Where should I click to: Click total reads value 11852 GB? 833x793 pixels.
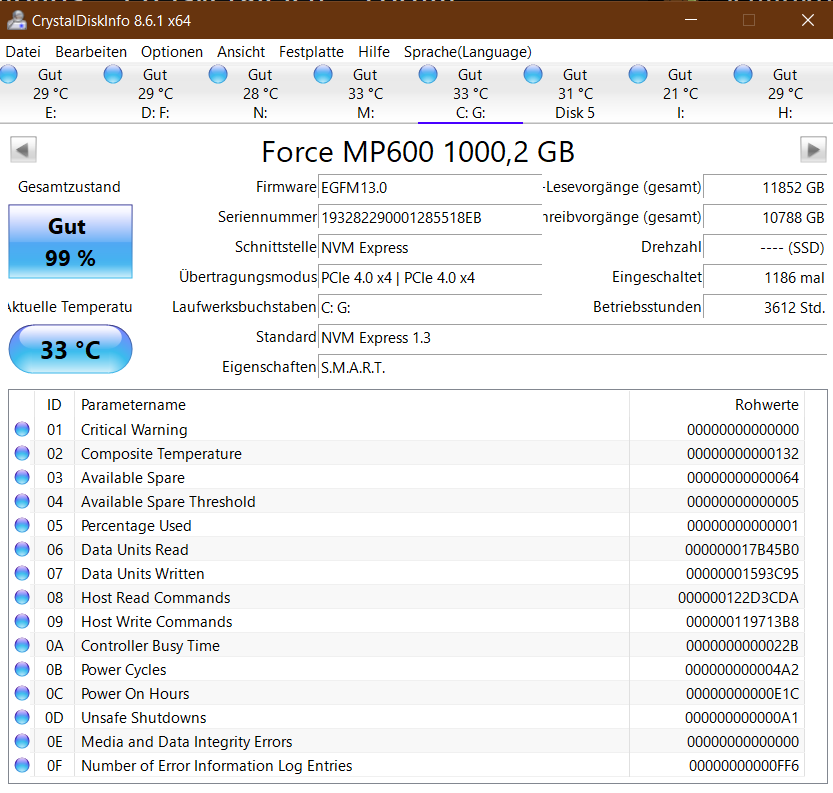(x=765, y=187)
